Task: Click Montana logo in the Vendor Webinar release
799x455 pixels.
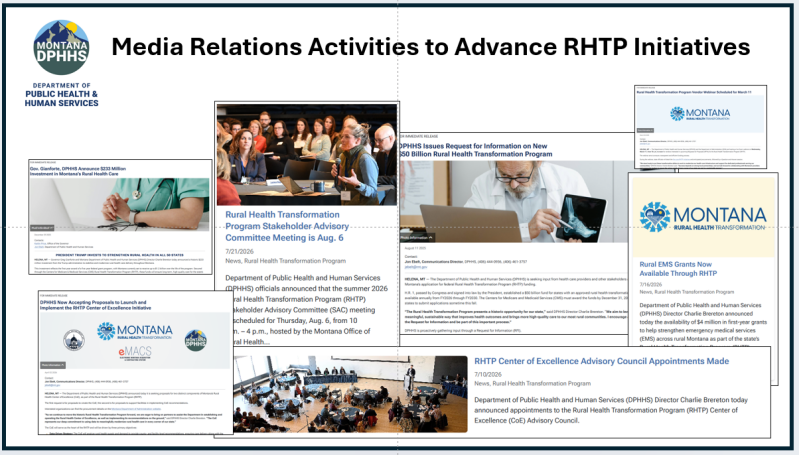Action: point(700,114)
